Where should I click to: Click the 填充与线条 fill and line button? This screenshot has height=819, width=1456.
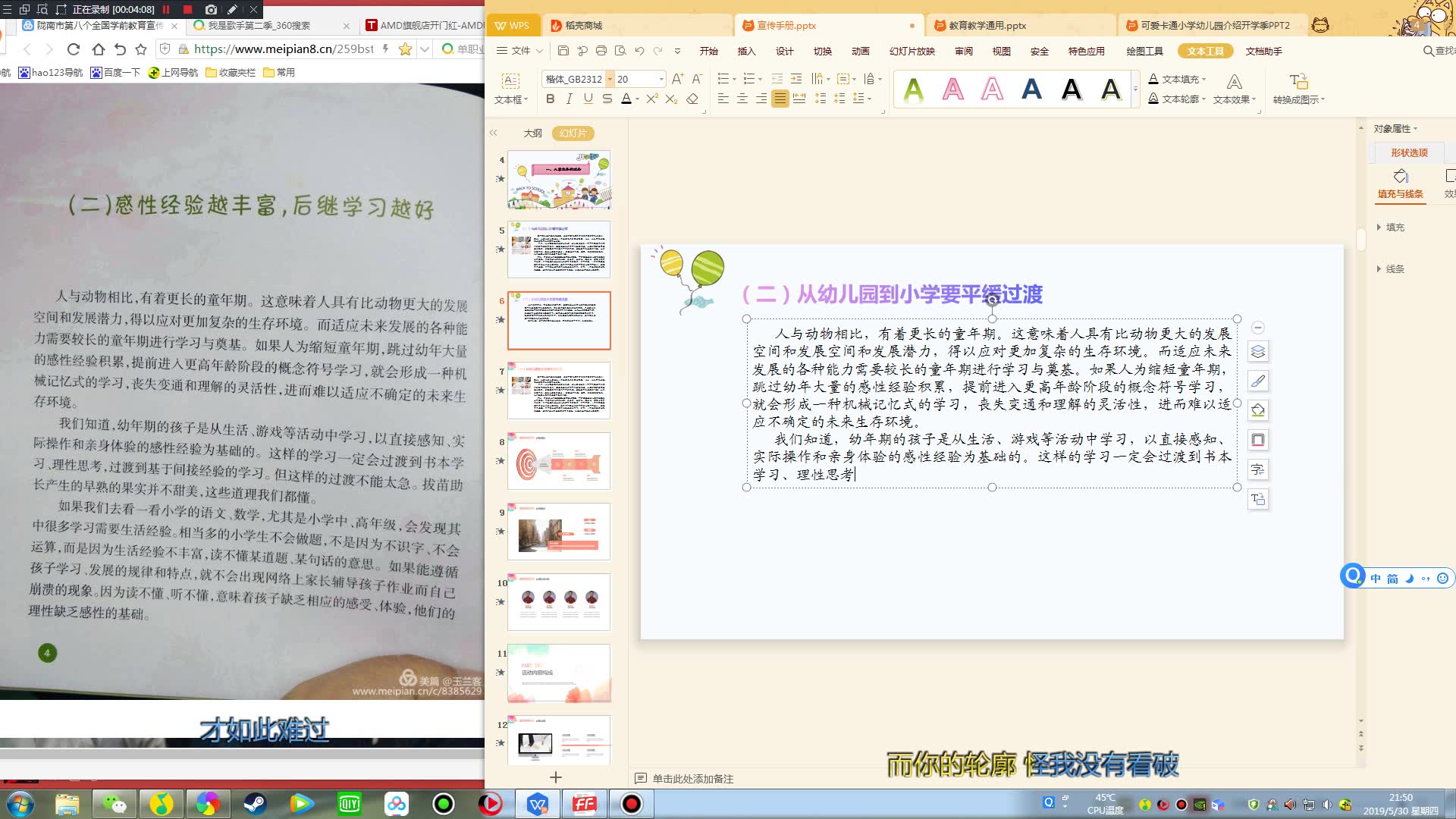1400,184
